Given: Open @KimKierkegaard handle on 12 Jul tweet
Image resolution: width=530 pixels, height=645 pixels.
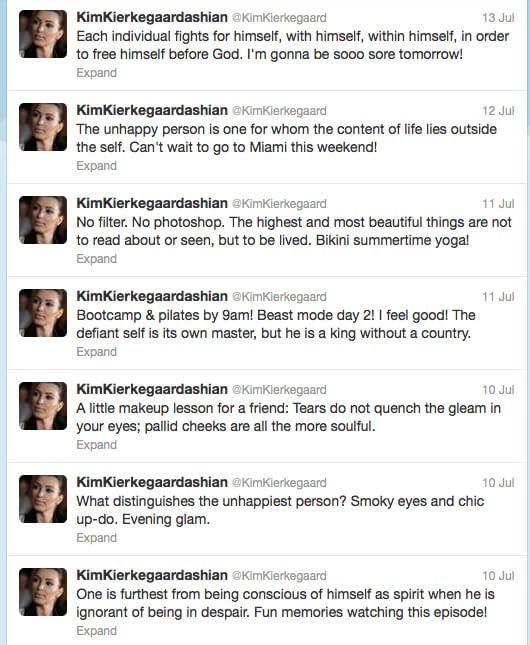Looking at the screenshot, I should point(279,111).
